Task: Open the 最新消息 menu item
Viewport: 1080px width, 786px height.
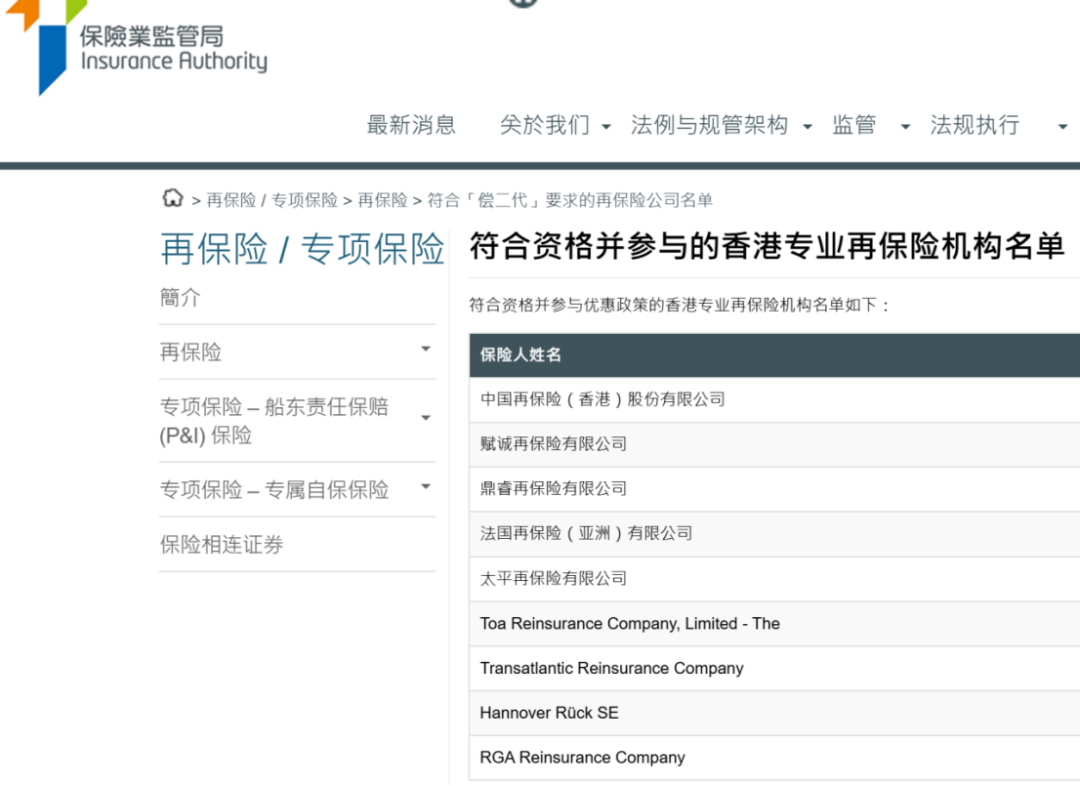Action: point(411,125)
